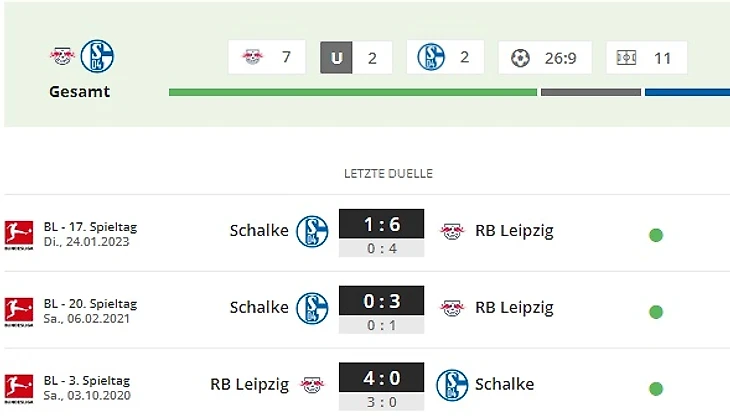730x416 pixels.
Task: Click the Schalke crest in the 24.01.2023 match
Action: (x=313, y=232)
